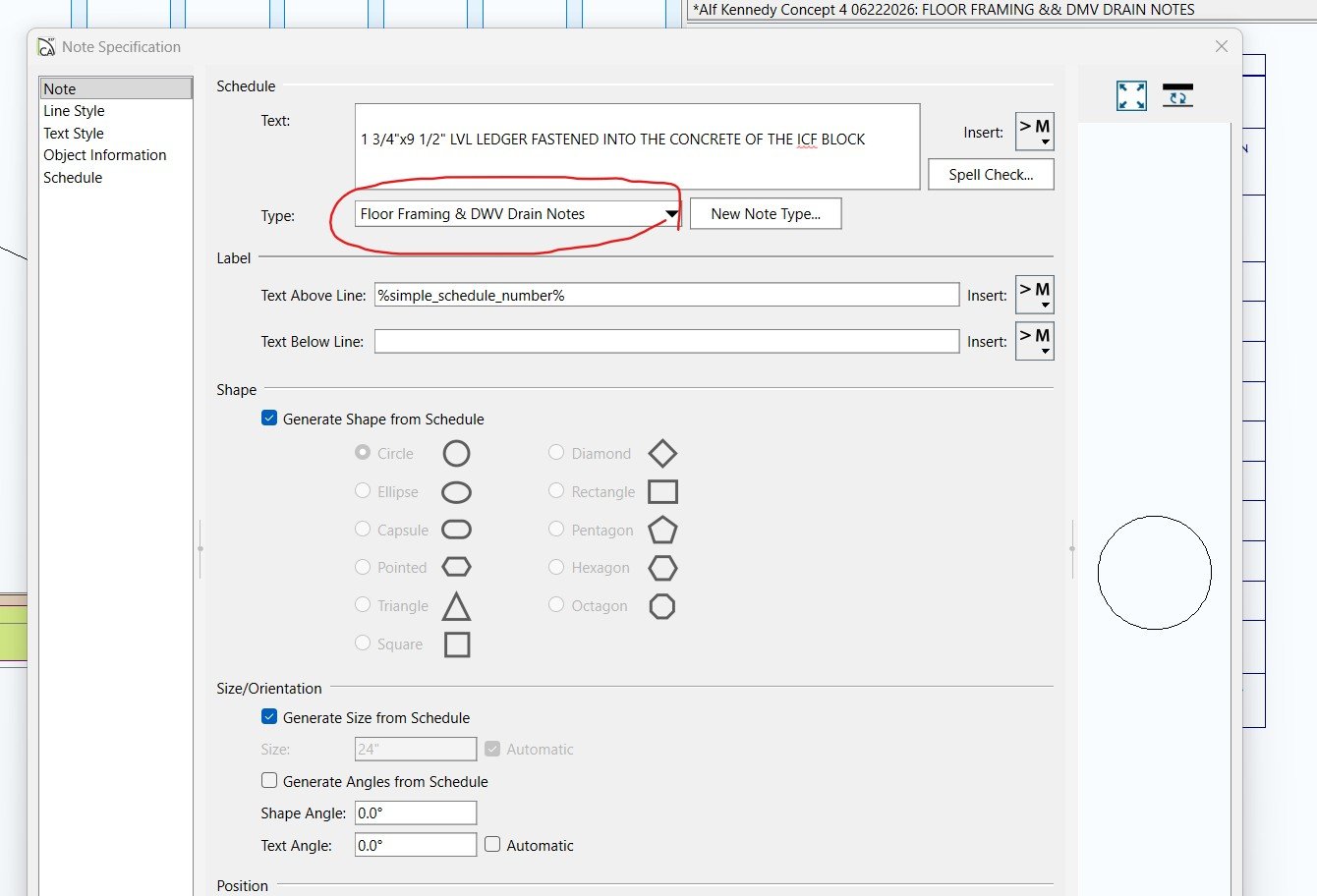Select the Alf Kennedy Concept 4 document tab
This screenshot has height=896, width=1317.
click(x=944, y=10)
